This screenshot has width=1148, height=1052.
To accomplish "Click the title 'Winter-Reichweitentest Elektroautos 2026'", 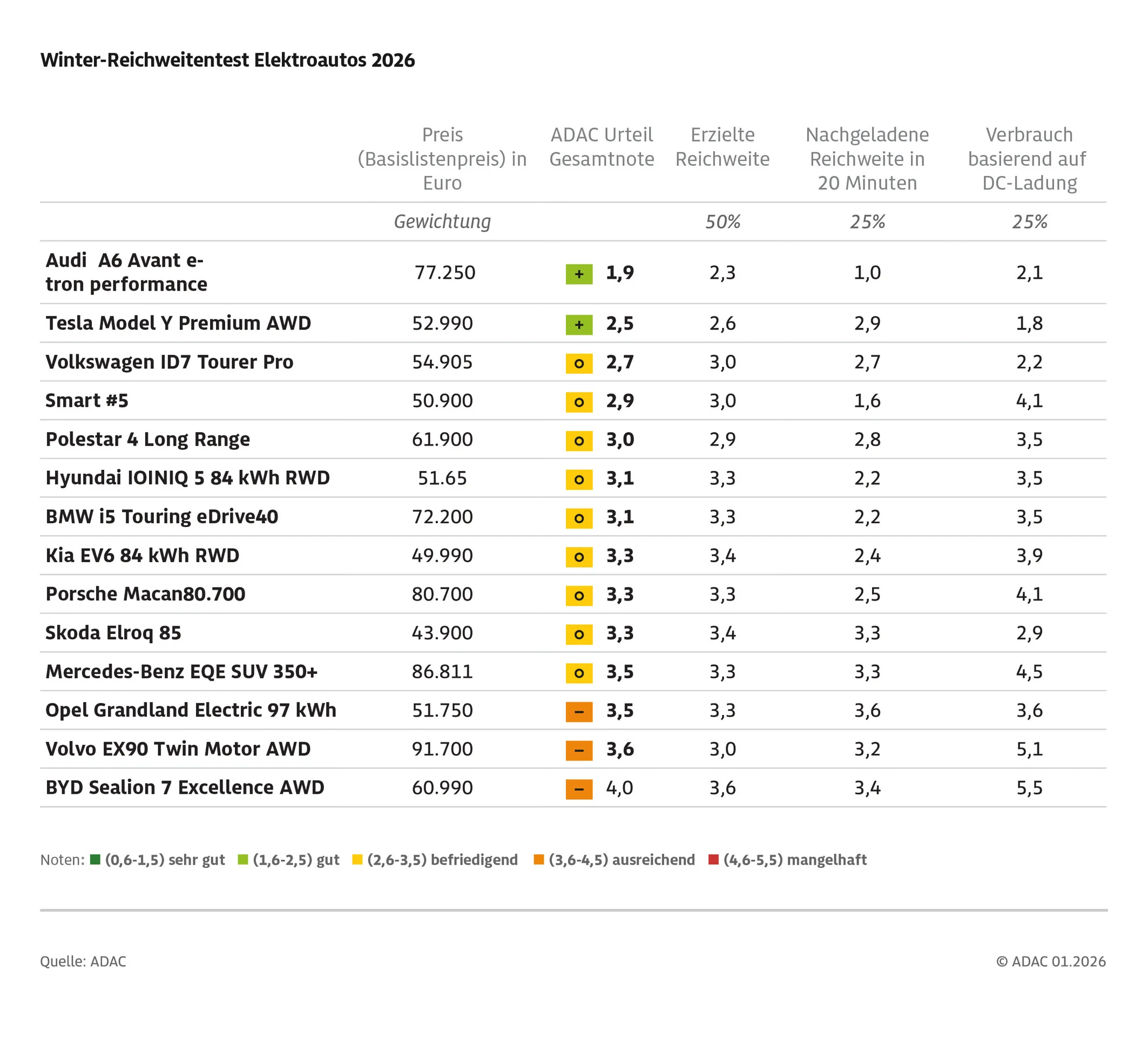I will click(228, 60).
